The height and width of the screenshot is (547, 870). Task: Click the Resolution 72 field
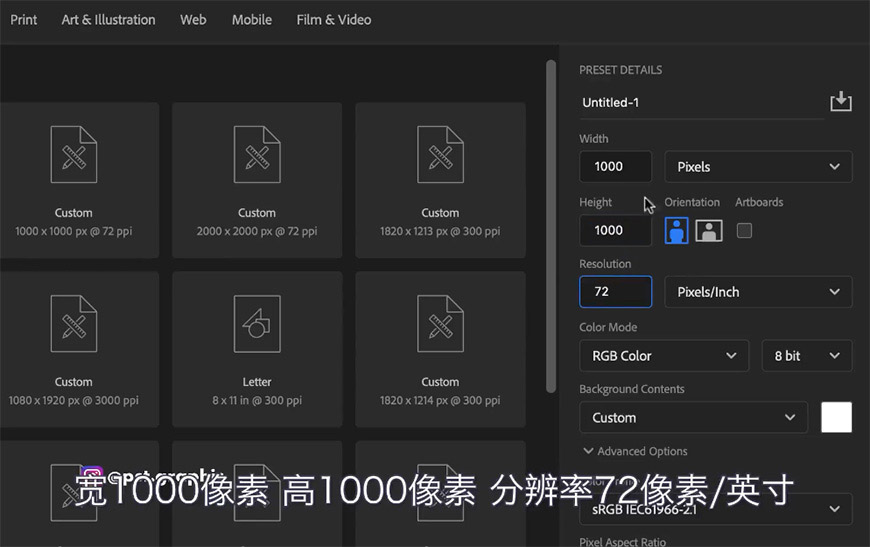[615, 292]
